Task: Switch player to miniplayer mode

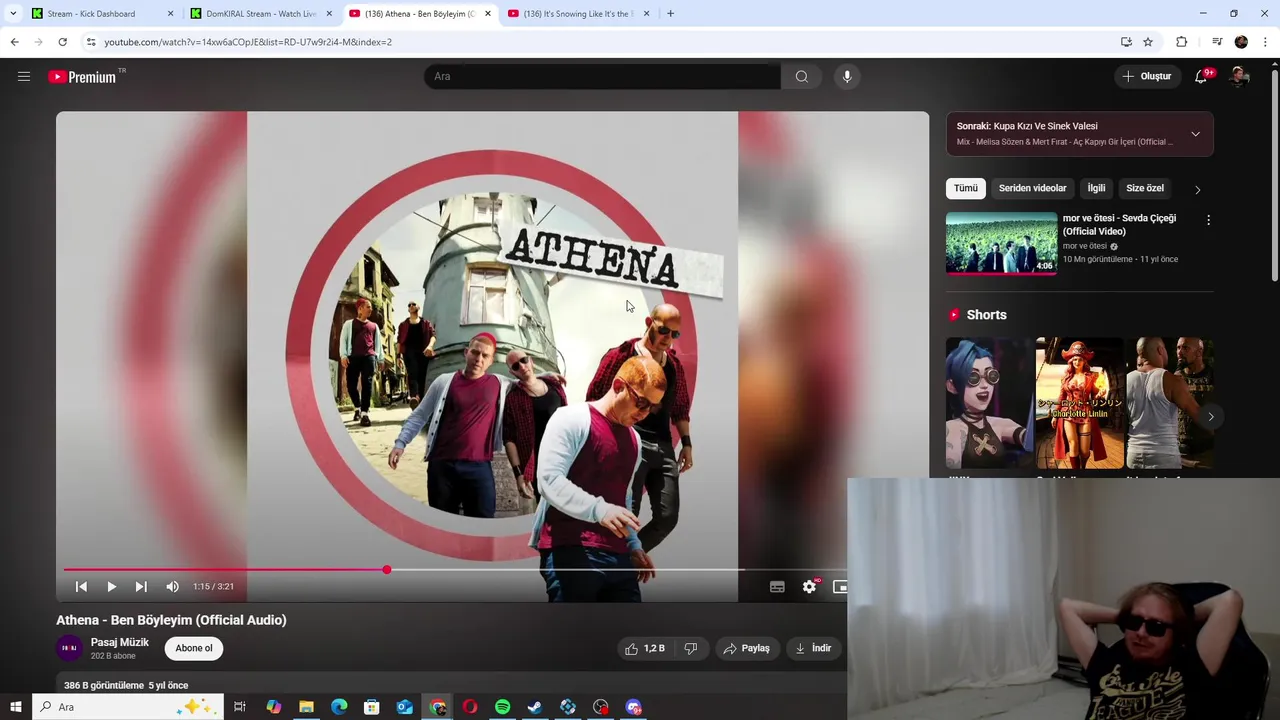Action: click(x=839, y=587)
